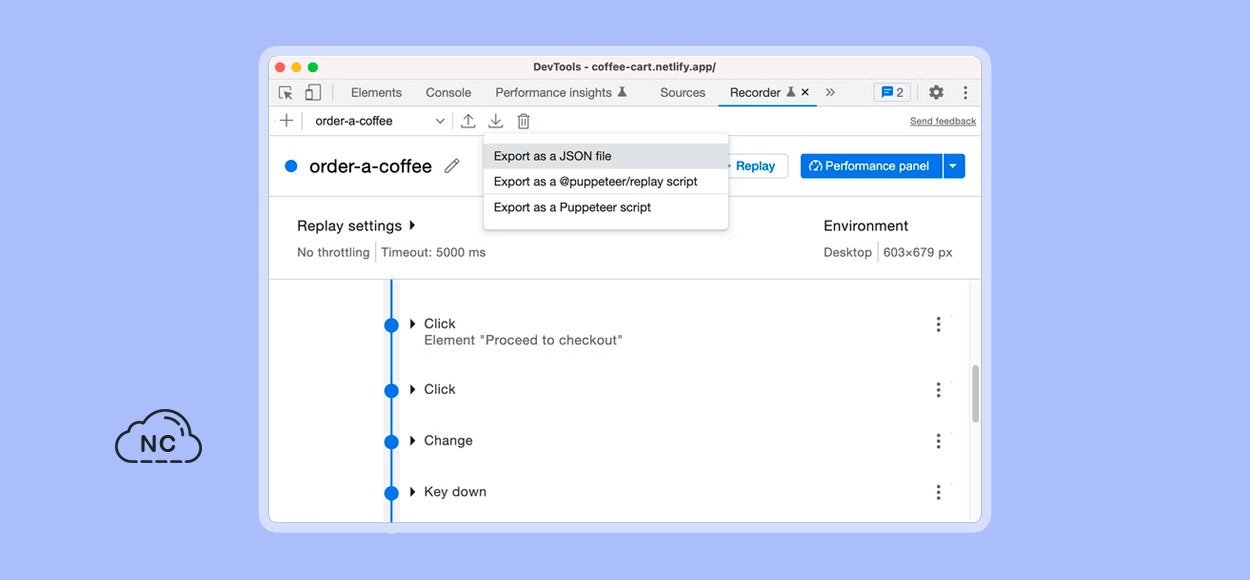This screenshot has width=1250, height=580.
Task: Click the timeline dot for Key down step
Action: [x=391, y=493]
